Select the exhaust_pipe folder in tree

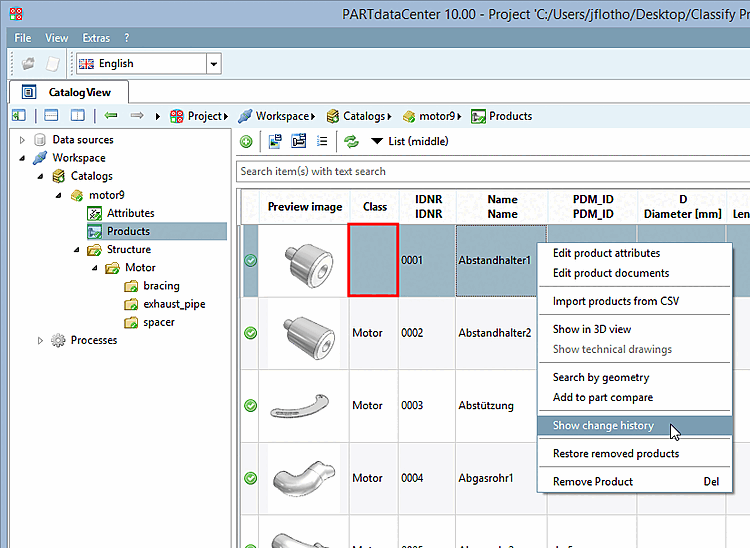[173, 304]
